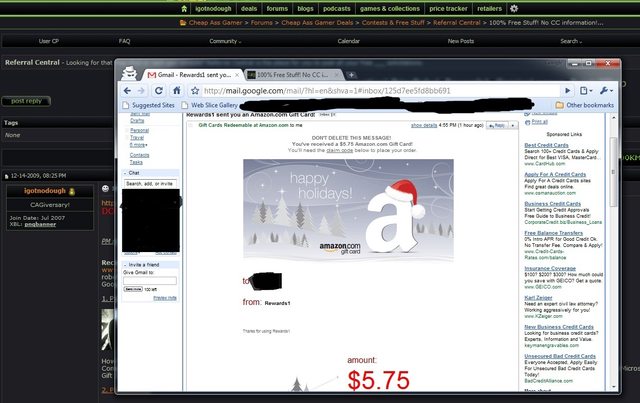The image size is (640, 403).
Task: Click the Go arrow beside address bar
Action: pos(567,91)
